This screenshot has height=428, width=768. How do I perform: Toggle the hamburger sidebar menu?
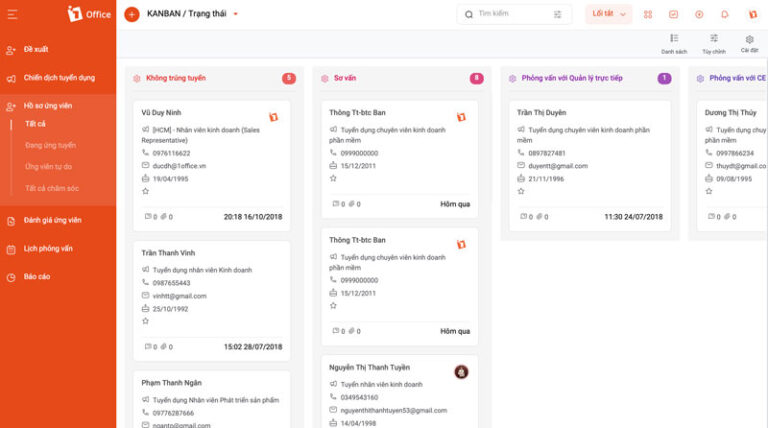(12, 14)
